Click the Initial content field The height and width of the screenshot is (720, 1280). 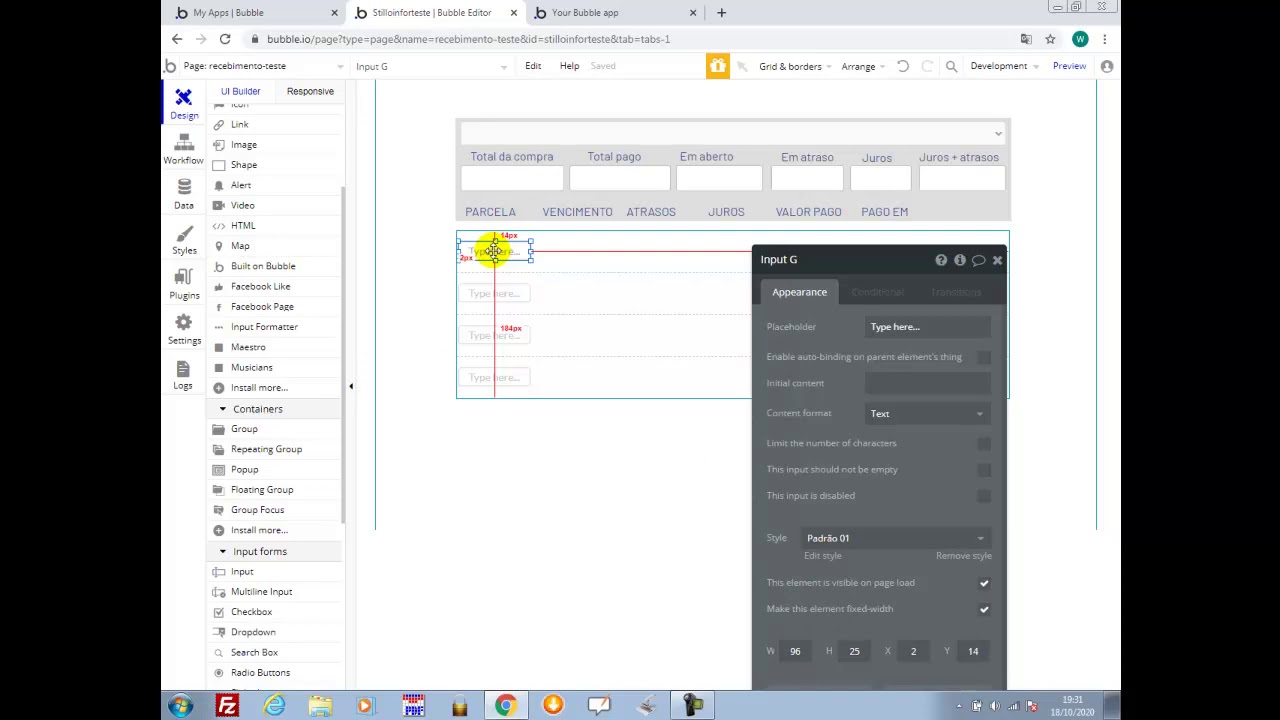coord(927,383)
